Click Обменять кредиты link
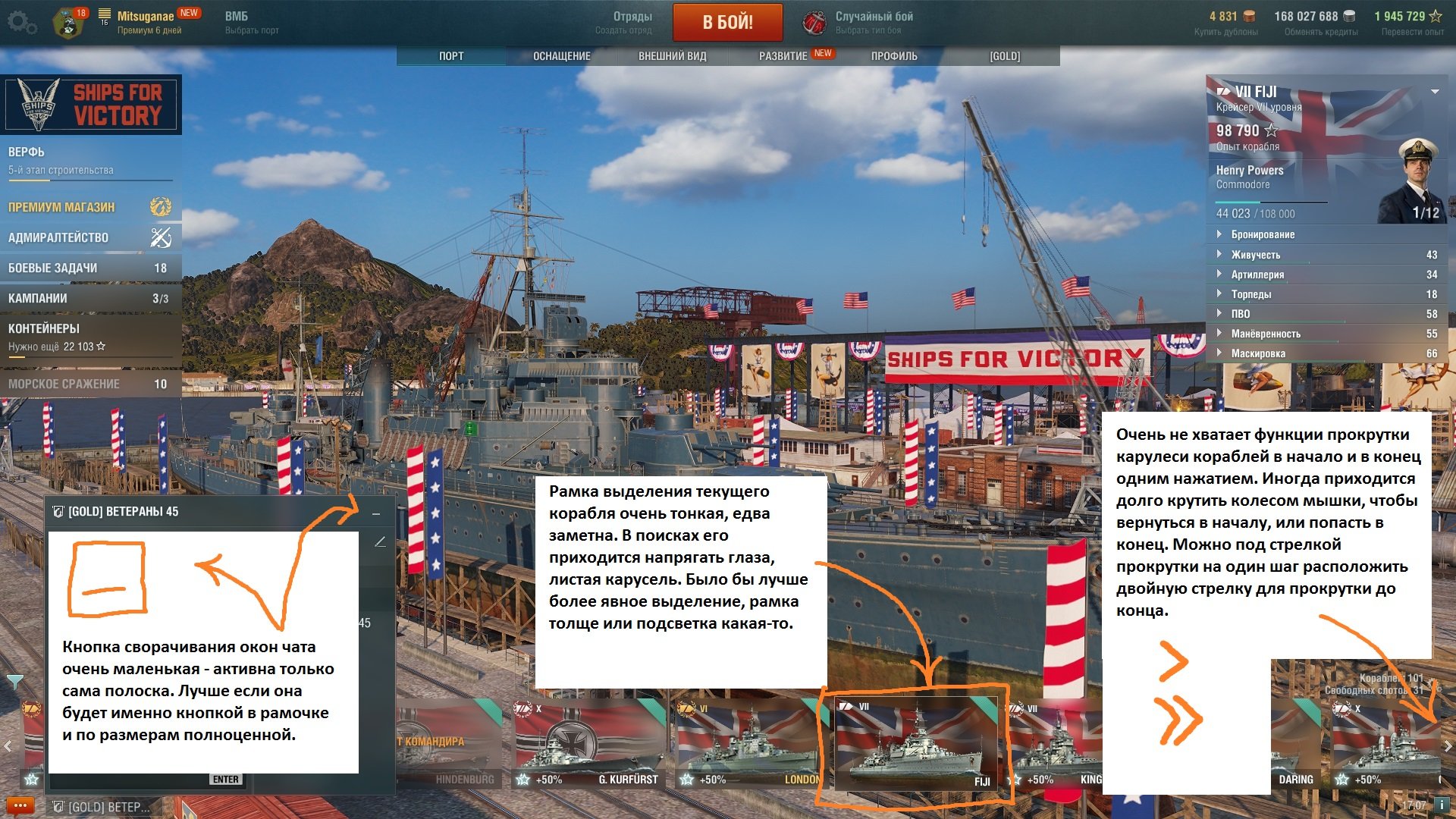This screenshot has height=819, width=1456. click(x=1321, y=32)
